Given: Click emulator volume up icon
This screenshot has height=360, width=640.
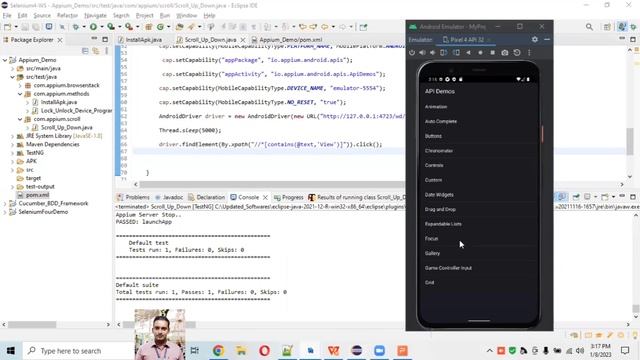Looking at the screenshot, I should pos(422,53).
